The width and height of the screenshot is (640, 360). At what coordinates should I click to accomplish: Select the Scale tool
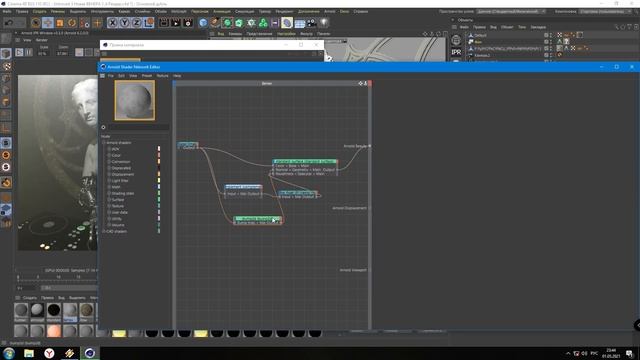(60, 23)
